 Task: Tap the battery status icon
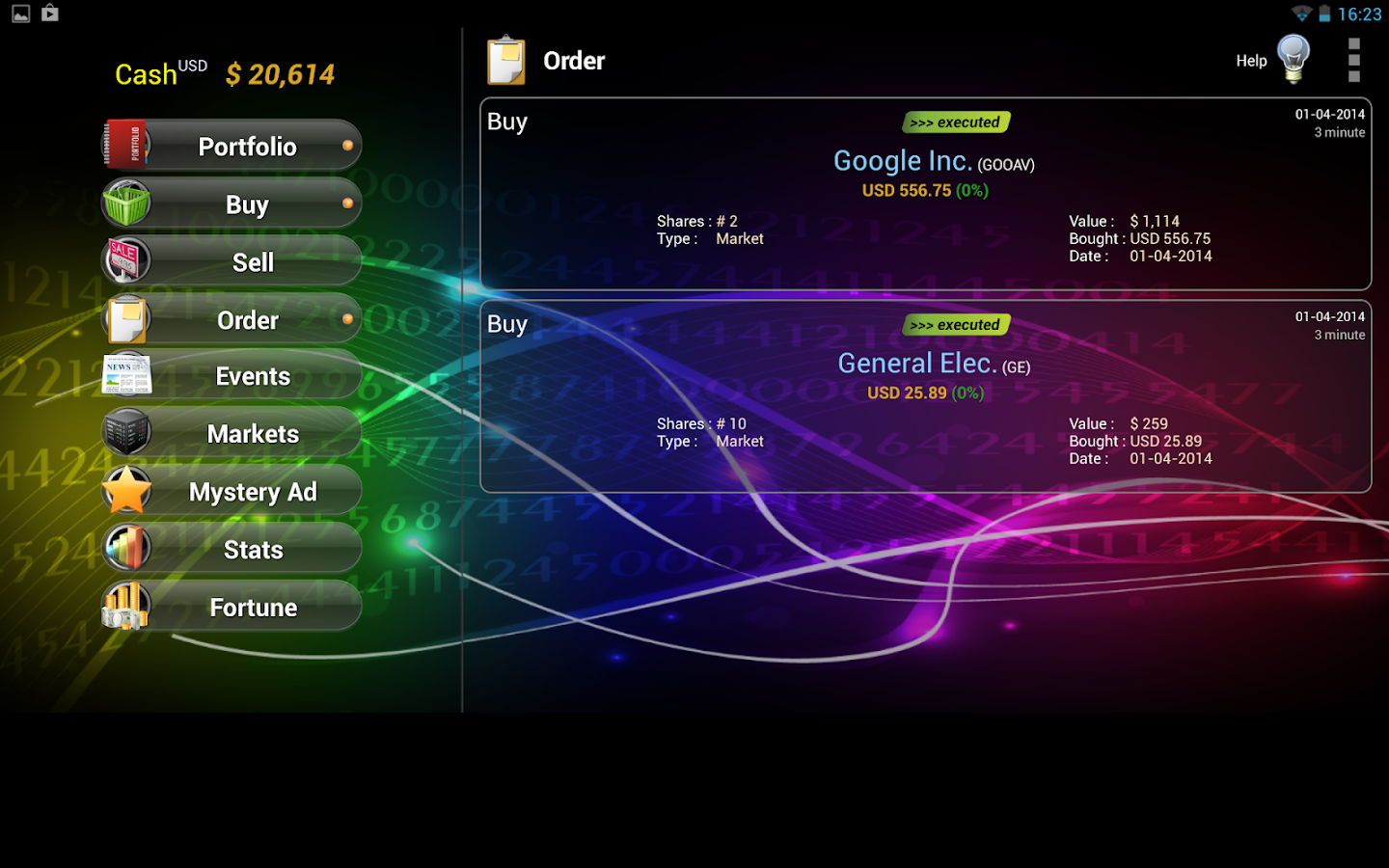coord(1325,14)
